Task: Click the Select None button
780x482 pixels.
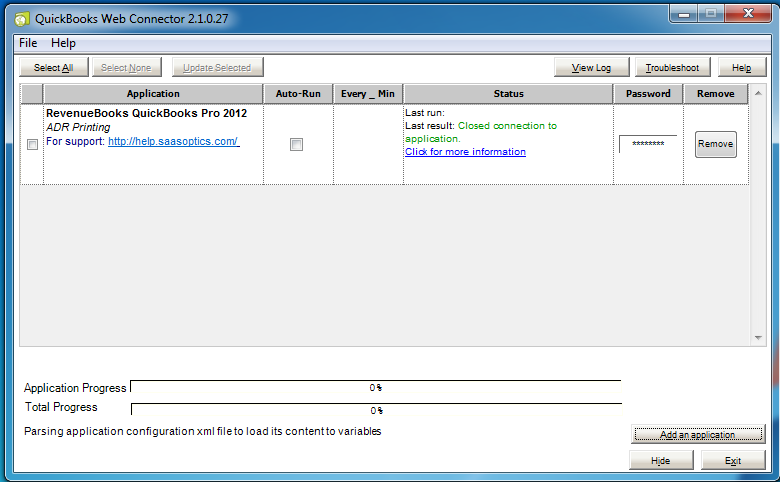Action: [x=126, y=68]
